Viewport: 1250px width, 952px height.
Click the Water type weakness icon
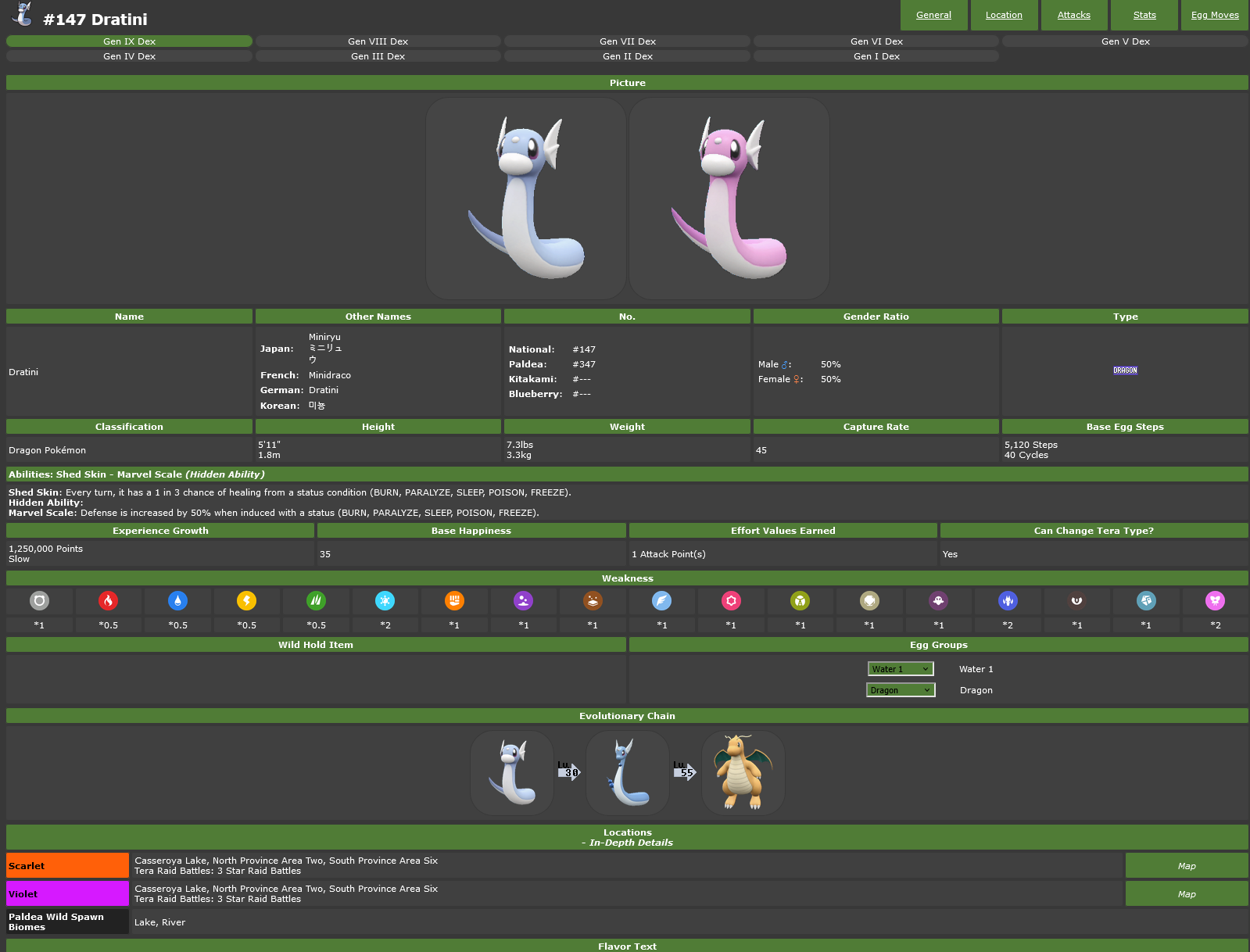click(177, 600)
